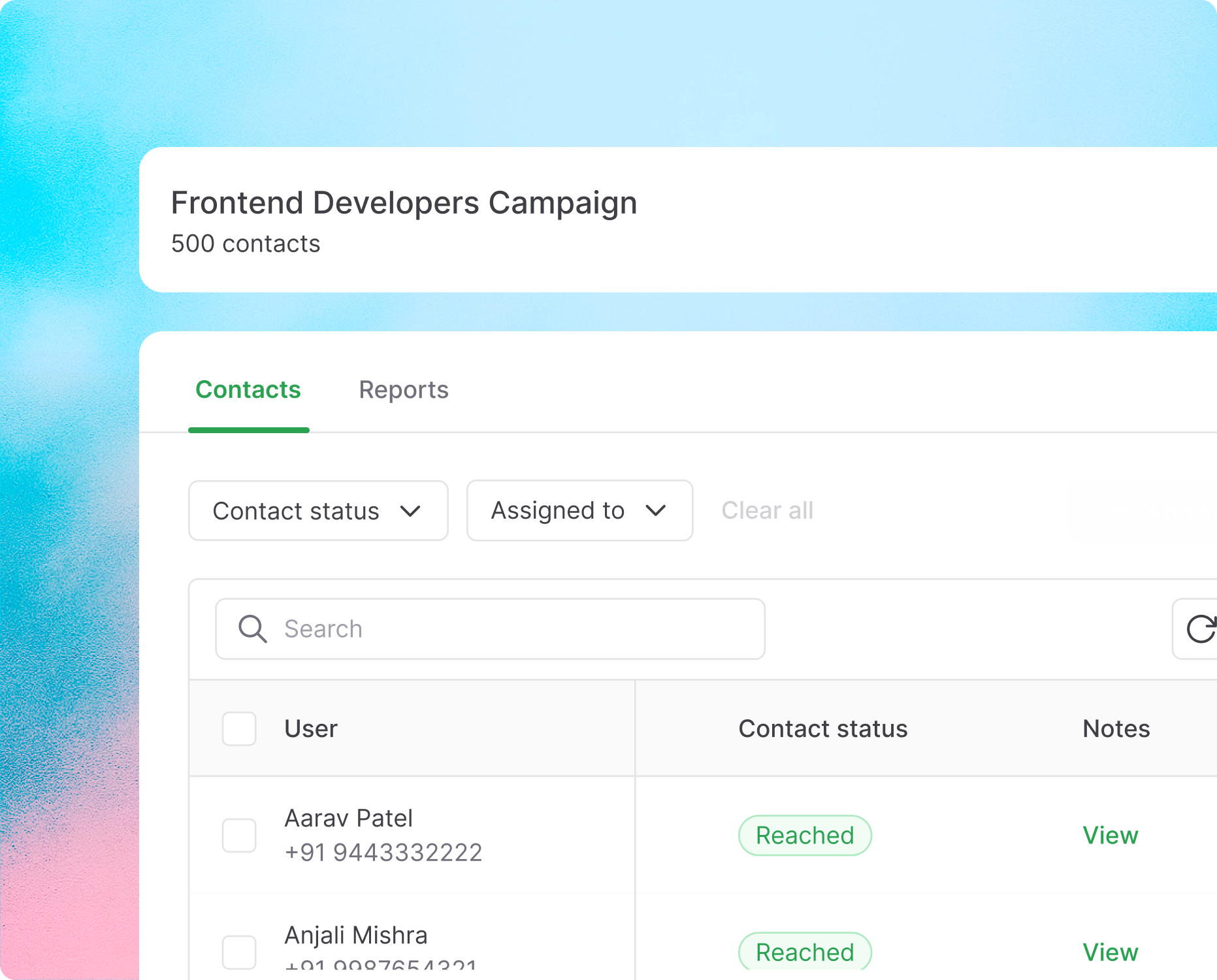Toggle the select-all checkbox beside User
This screenshot has width=1217, height=980.
(x=239, y=728)
